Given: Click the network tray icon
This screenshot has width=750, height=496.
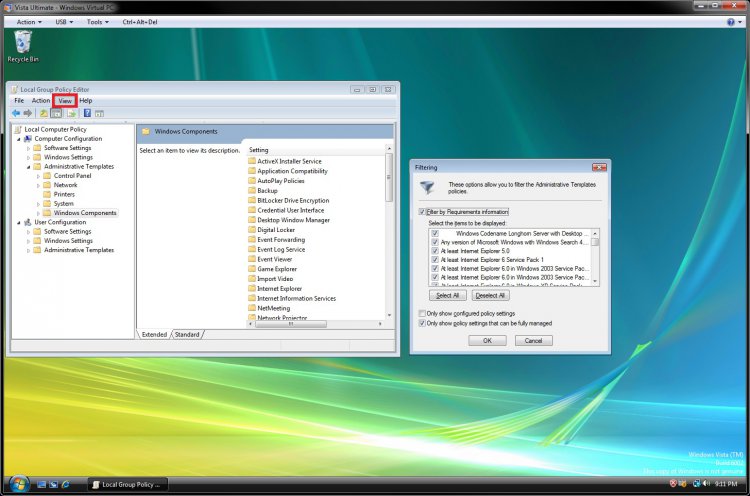Looking at the screenshot, I should (697, 484).
